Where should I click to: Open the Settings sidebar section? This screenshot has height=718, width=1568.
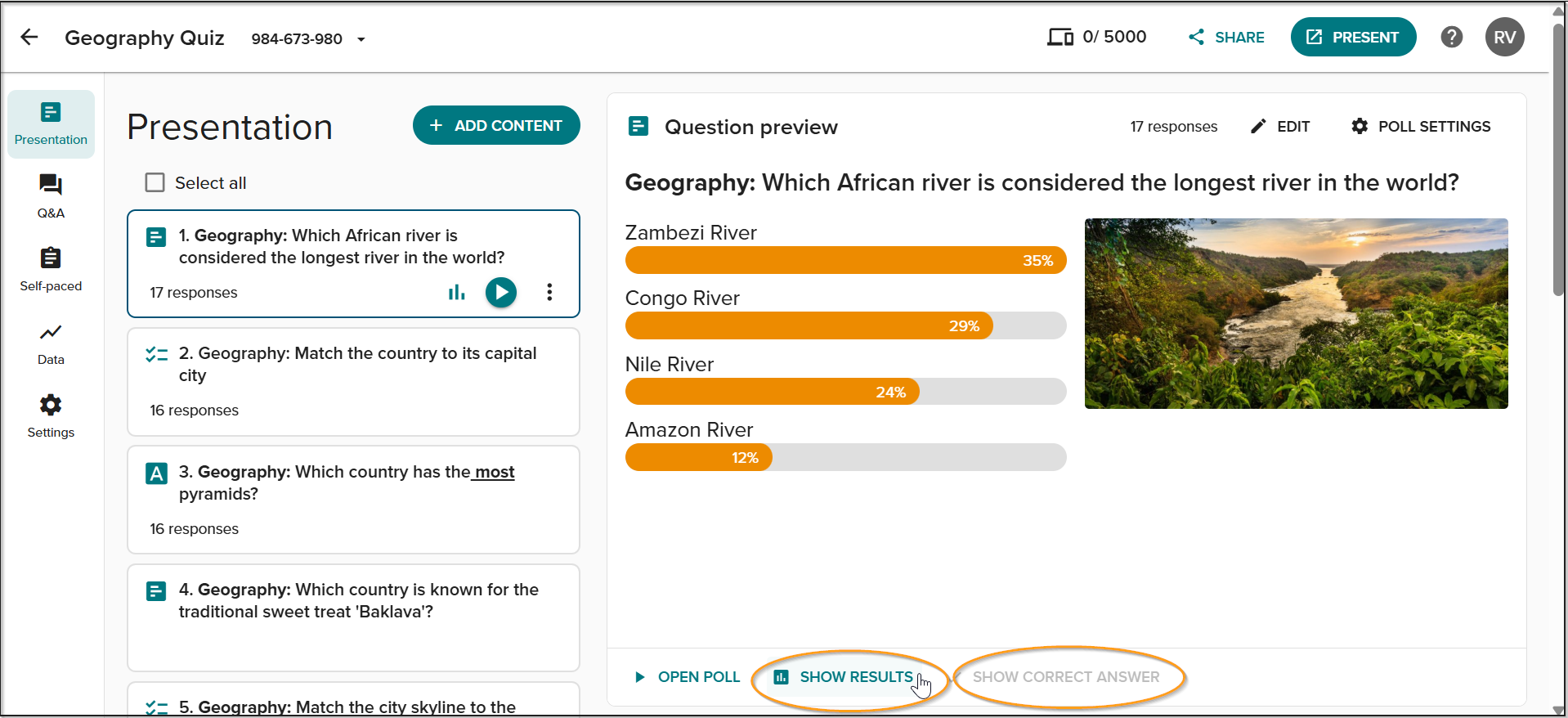[51, 416]
